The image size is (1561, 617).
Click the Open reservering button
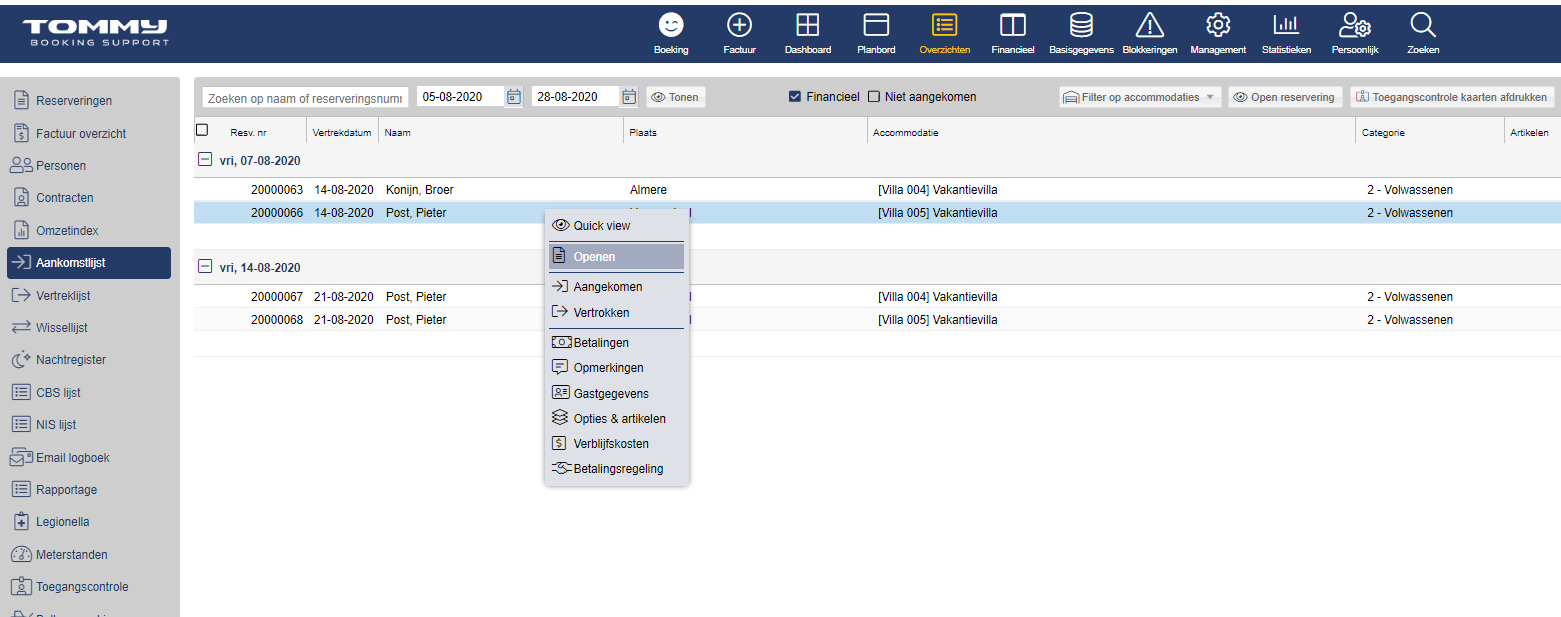tap(1285, 97)
